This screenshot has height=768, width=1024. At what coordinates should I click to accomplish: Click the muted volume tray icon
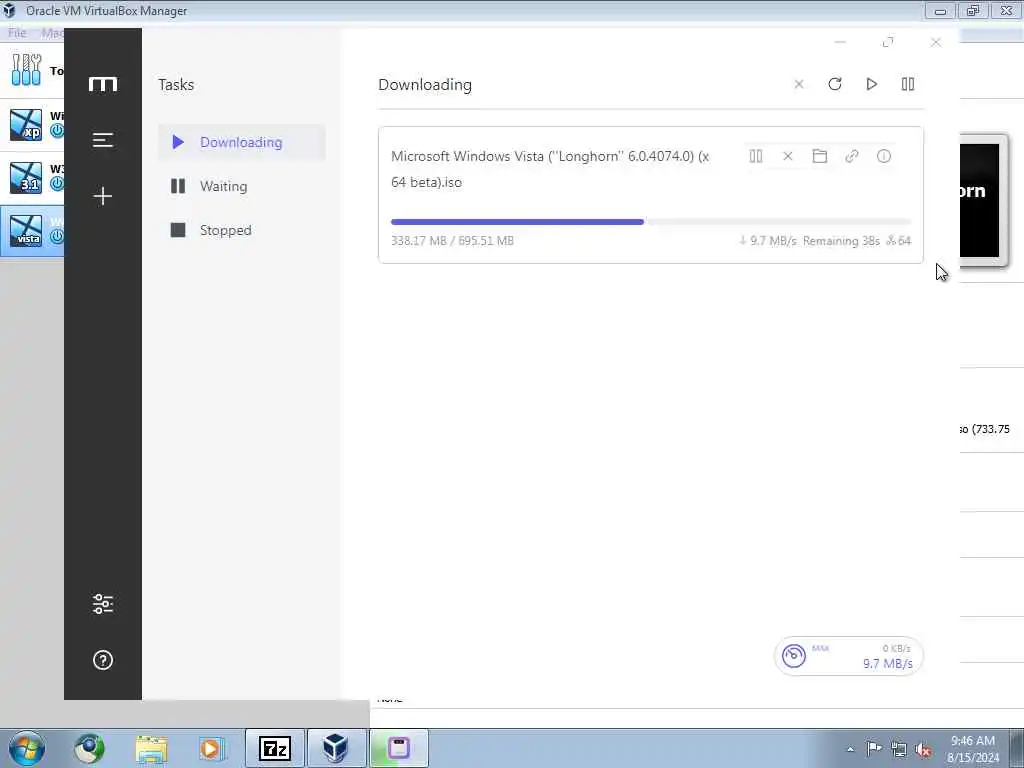pos(923,750)
